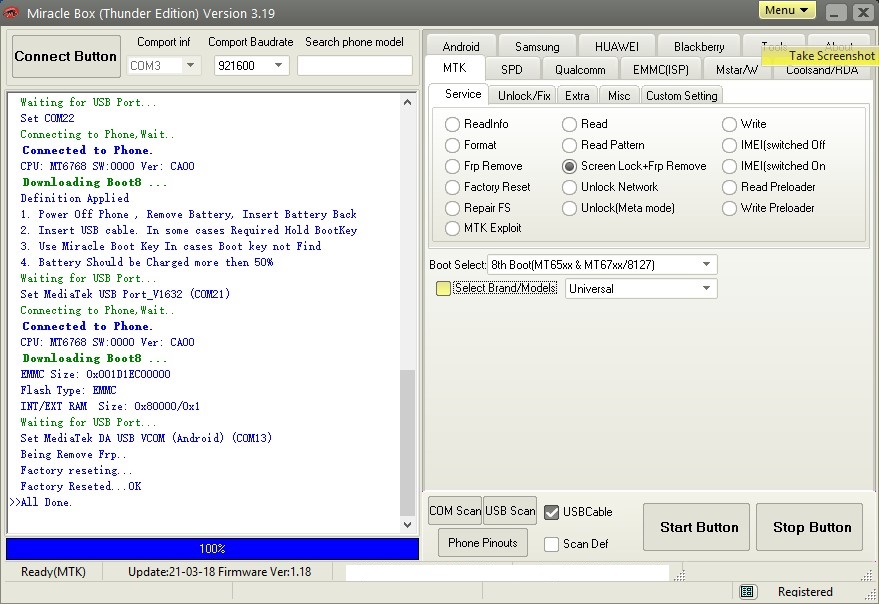
Task: Click the Stop Button
Action: pyautogui.click(x=809, y=527)
